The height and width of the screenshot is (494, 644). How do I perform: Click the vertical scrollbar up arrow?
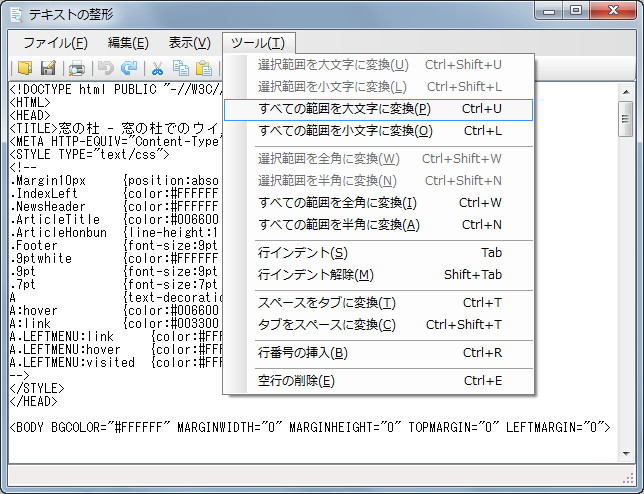click(x=626, y=92)
